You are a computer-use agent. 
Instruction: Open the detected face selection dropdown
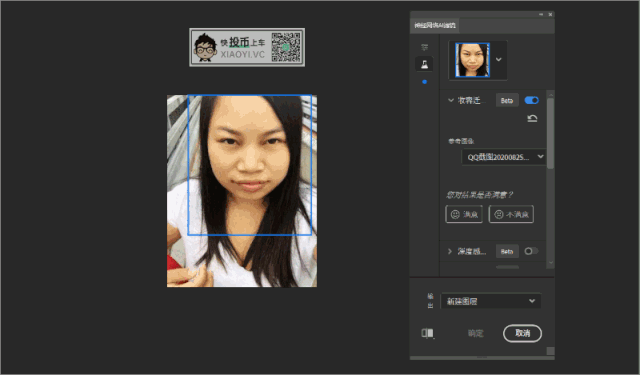coord(498,60)
